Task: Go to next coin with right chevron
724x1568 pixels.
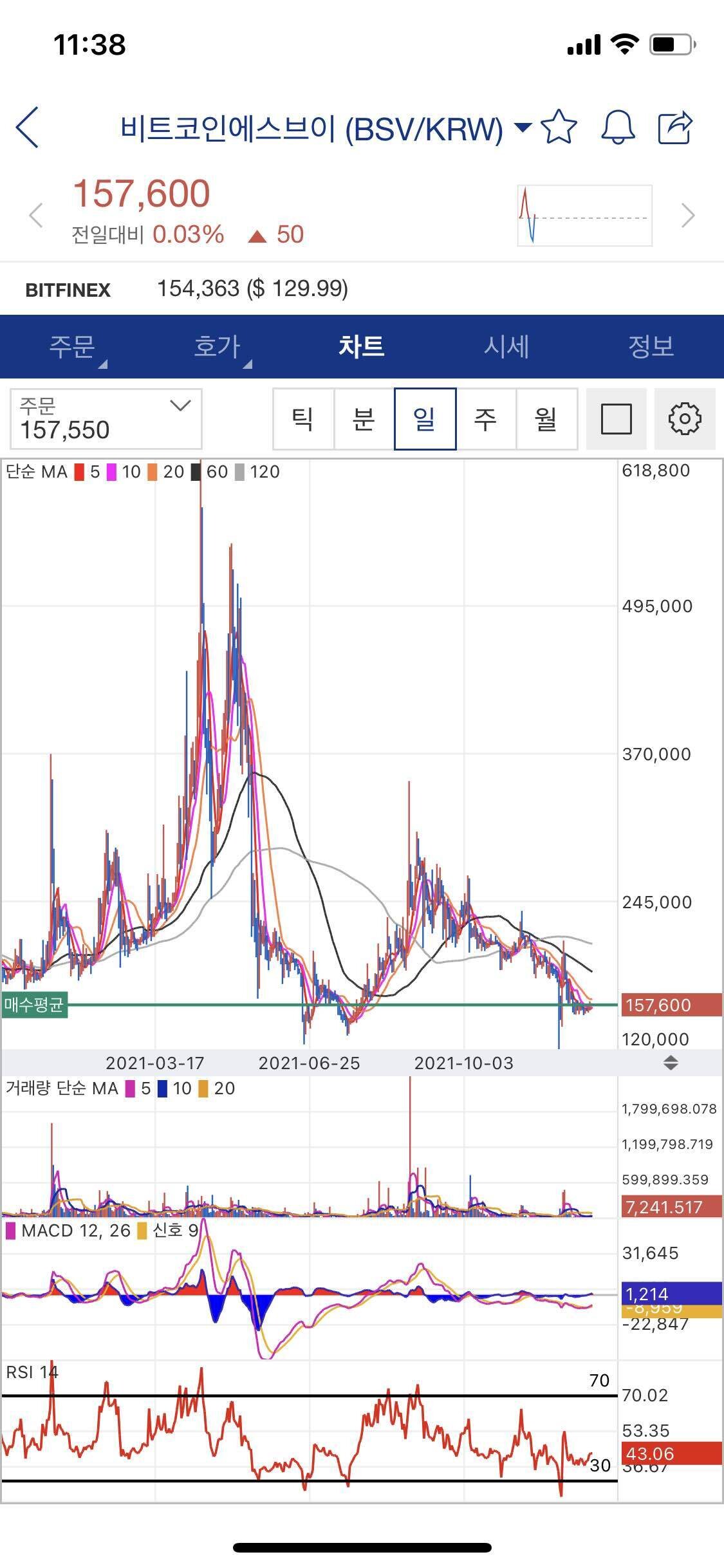Action: [688, 215]
